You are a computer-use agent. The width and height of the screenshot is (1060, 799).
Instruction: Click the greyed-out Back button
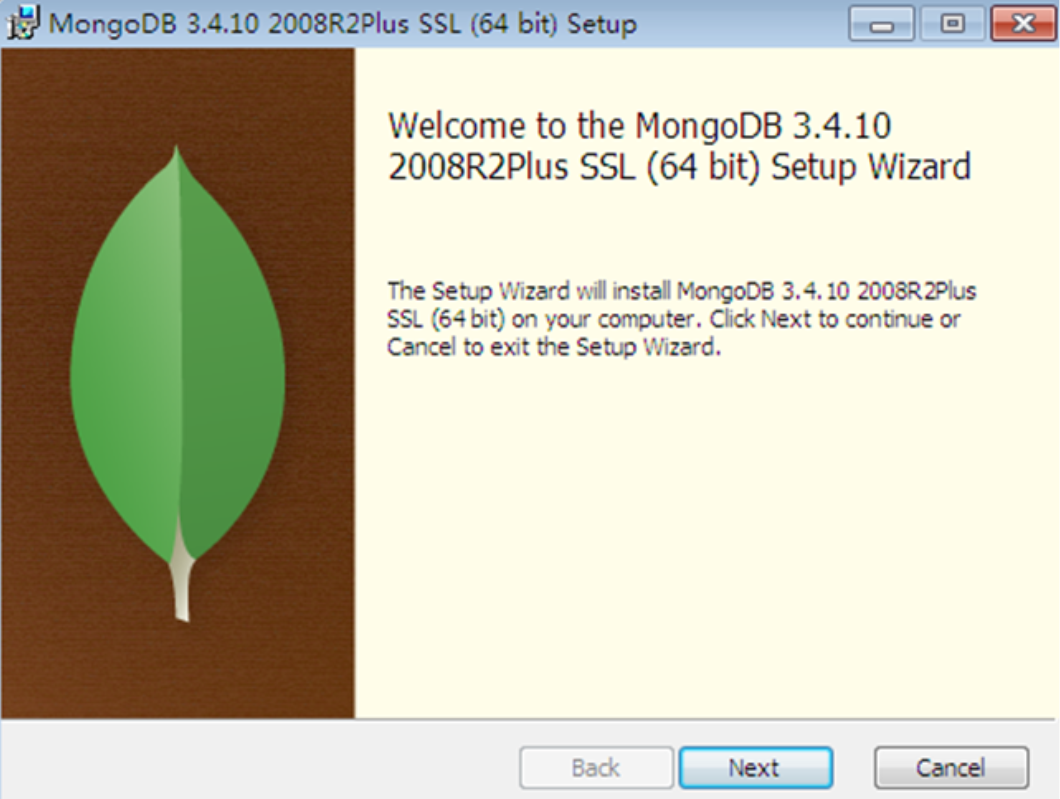(x=596, y=767)
